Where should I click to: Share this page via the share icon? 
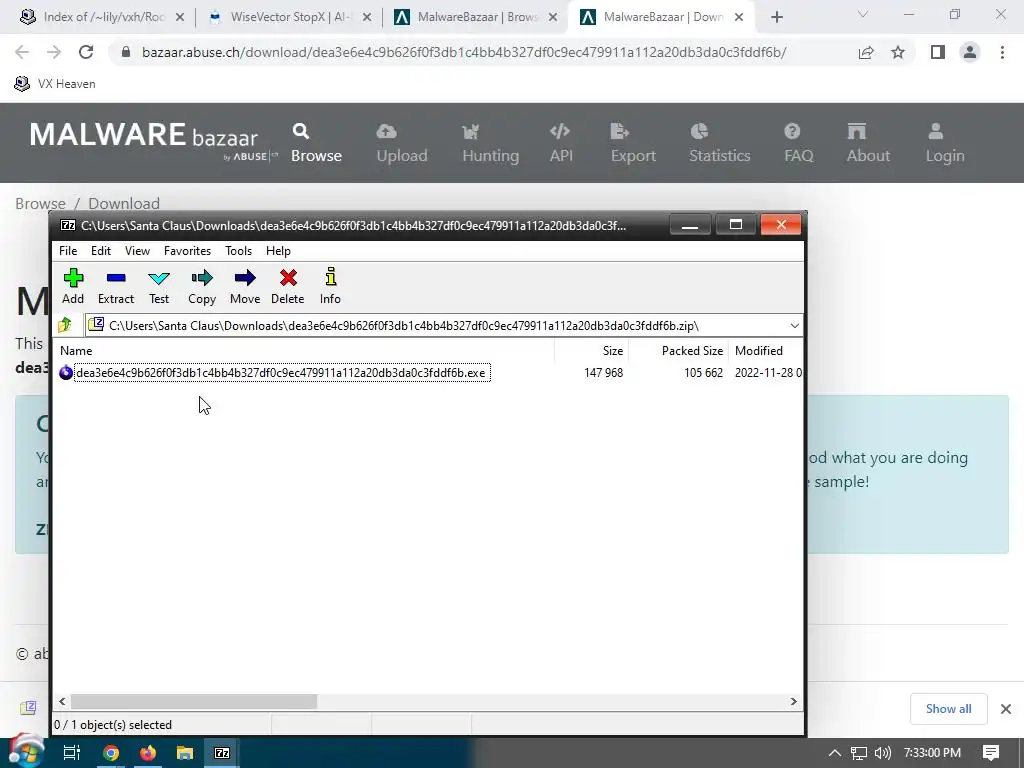coord(866,52)
